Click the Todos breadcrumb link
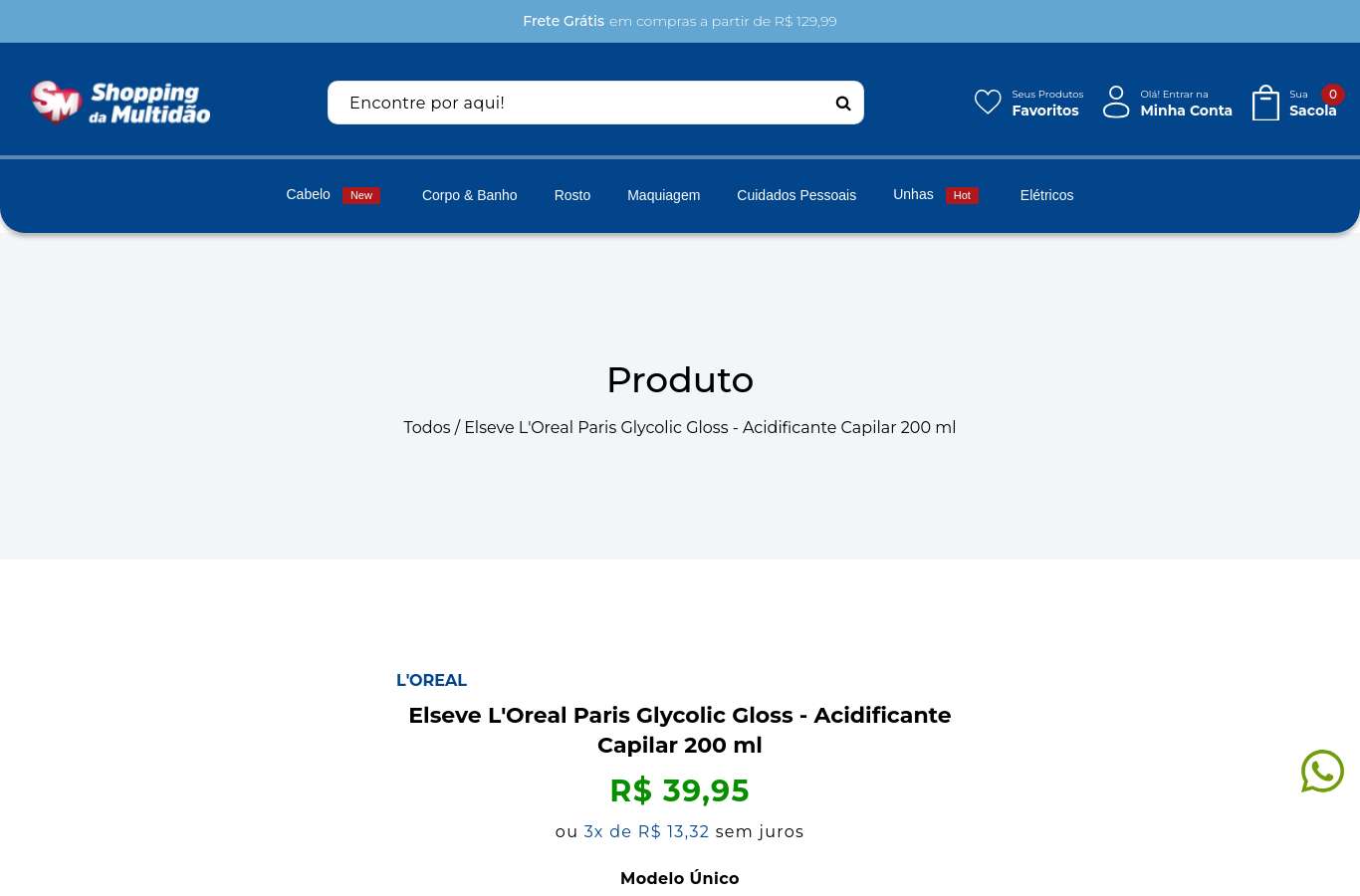 427,427
